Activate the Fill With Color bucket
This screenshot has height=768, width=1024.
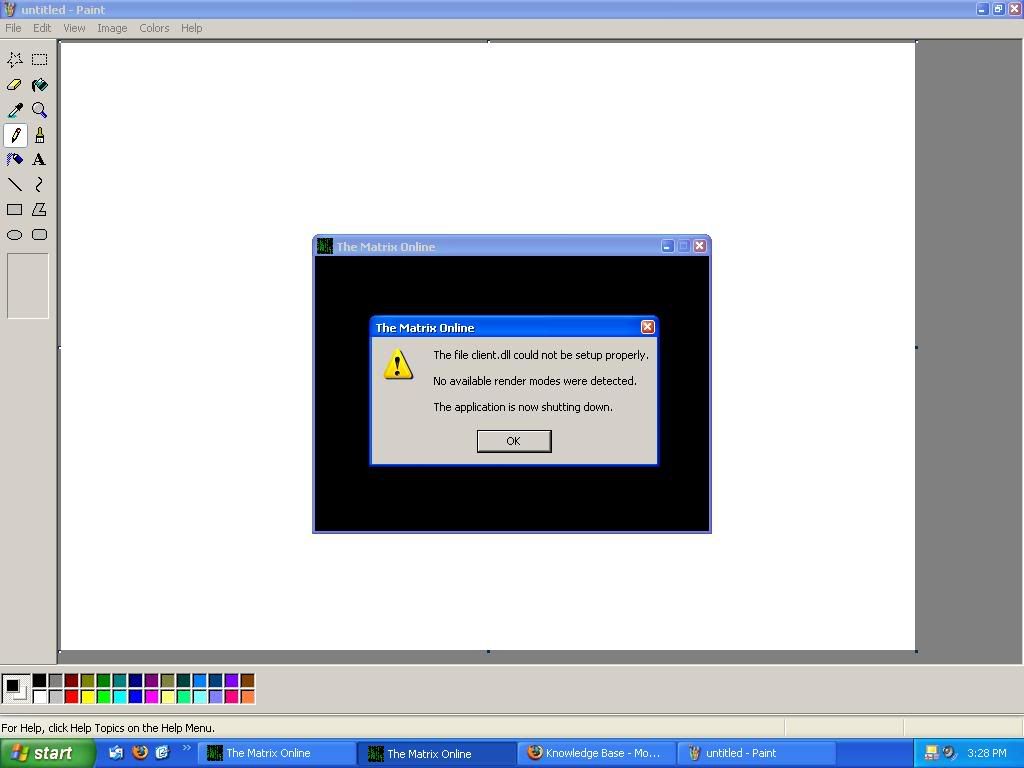coord(39,85)
